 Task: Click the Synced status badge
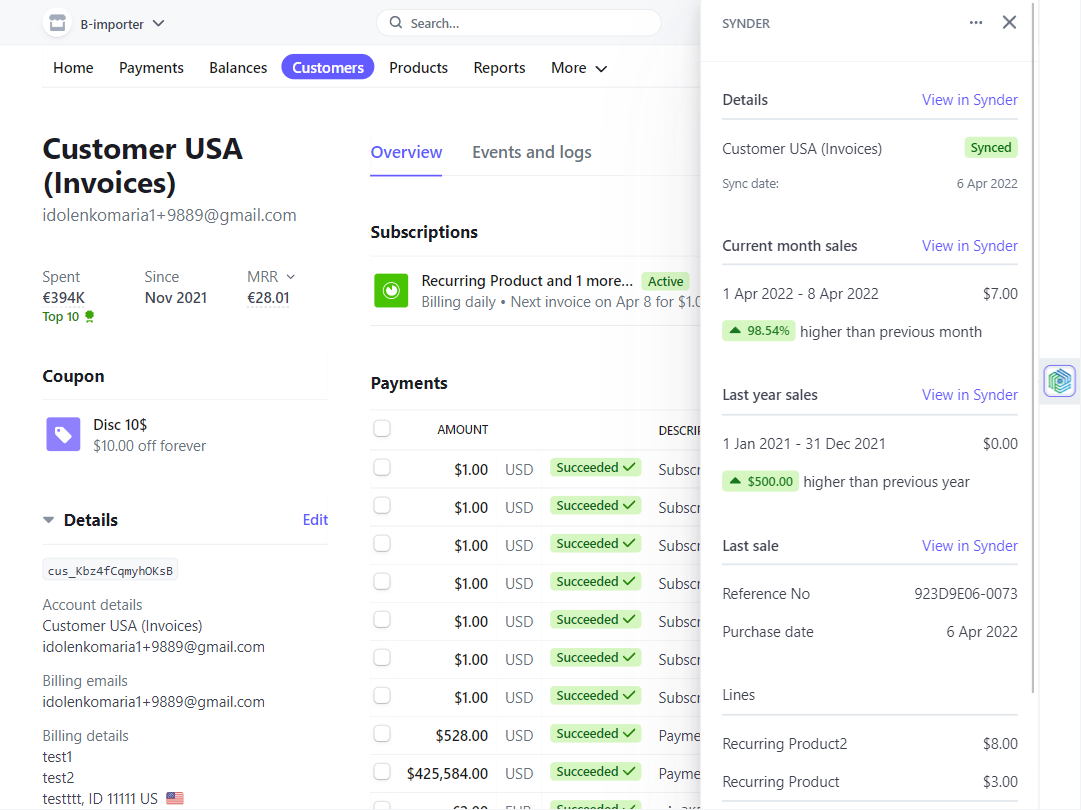pyautogui.click(x=991, y=148)
